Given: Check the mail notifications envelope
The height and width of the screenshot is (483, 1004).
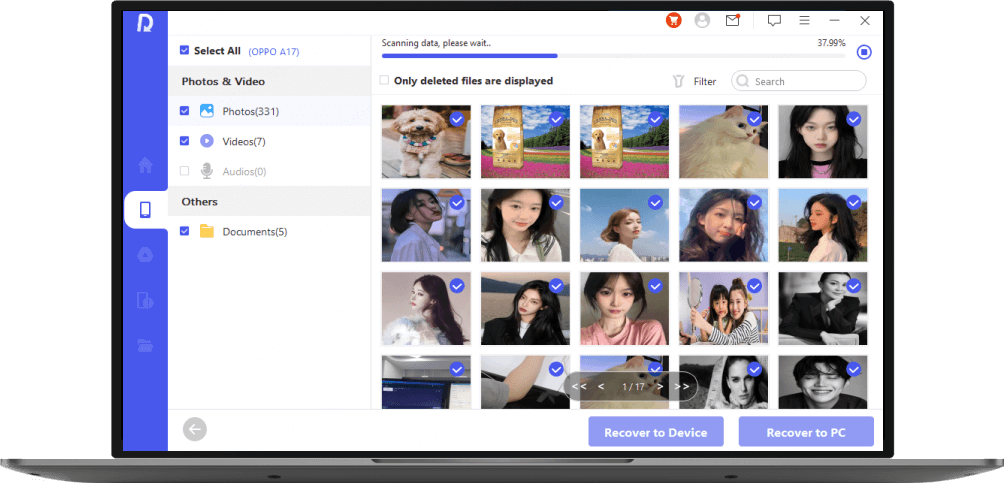Looking at the screenshot, I should [733, 20].
